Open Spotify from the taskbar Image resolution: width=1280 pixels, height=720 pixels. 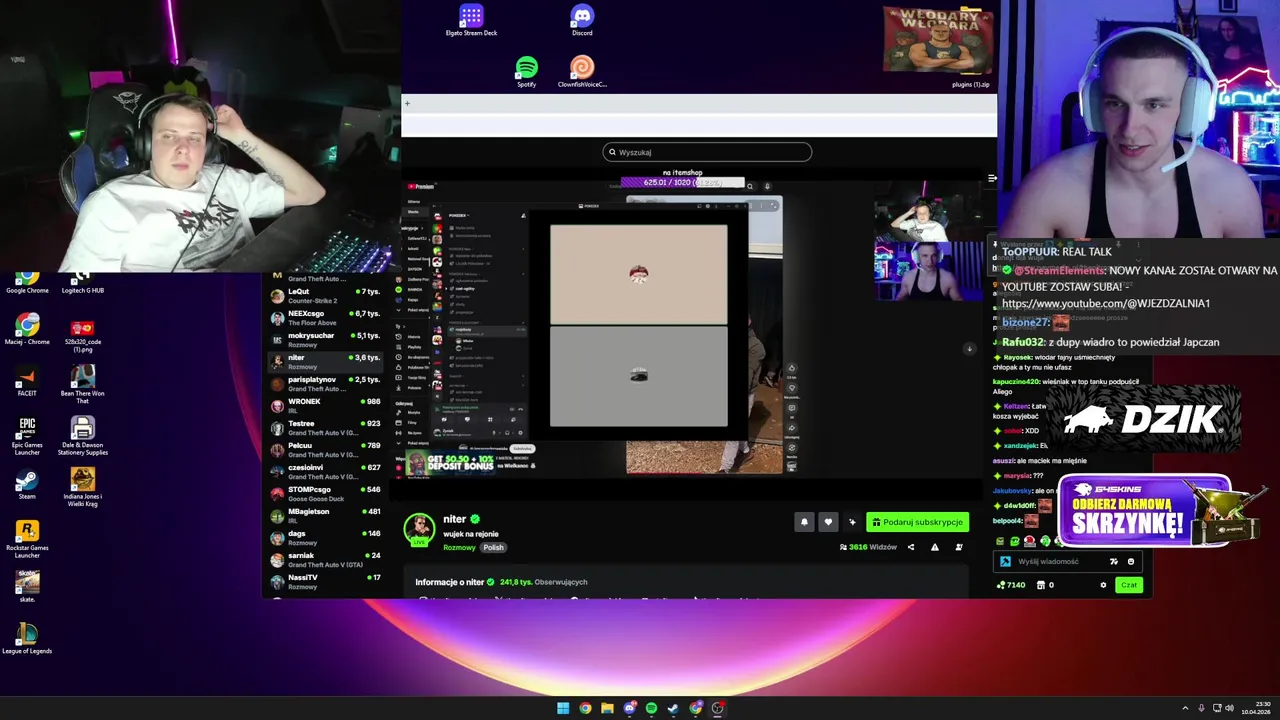click(x=651, y=708)
